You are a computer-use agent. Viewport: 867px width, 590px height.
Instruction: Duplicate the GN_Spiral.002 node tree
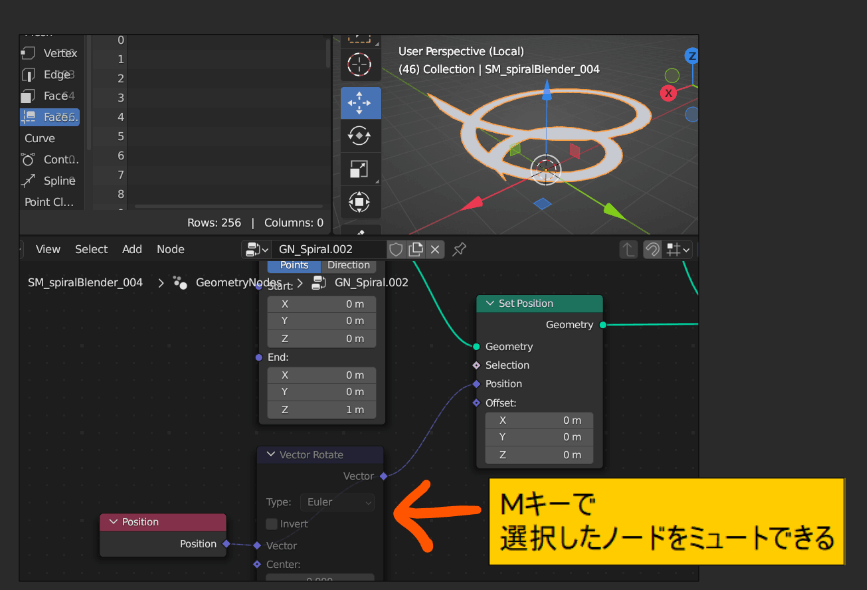(415, 249)
